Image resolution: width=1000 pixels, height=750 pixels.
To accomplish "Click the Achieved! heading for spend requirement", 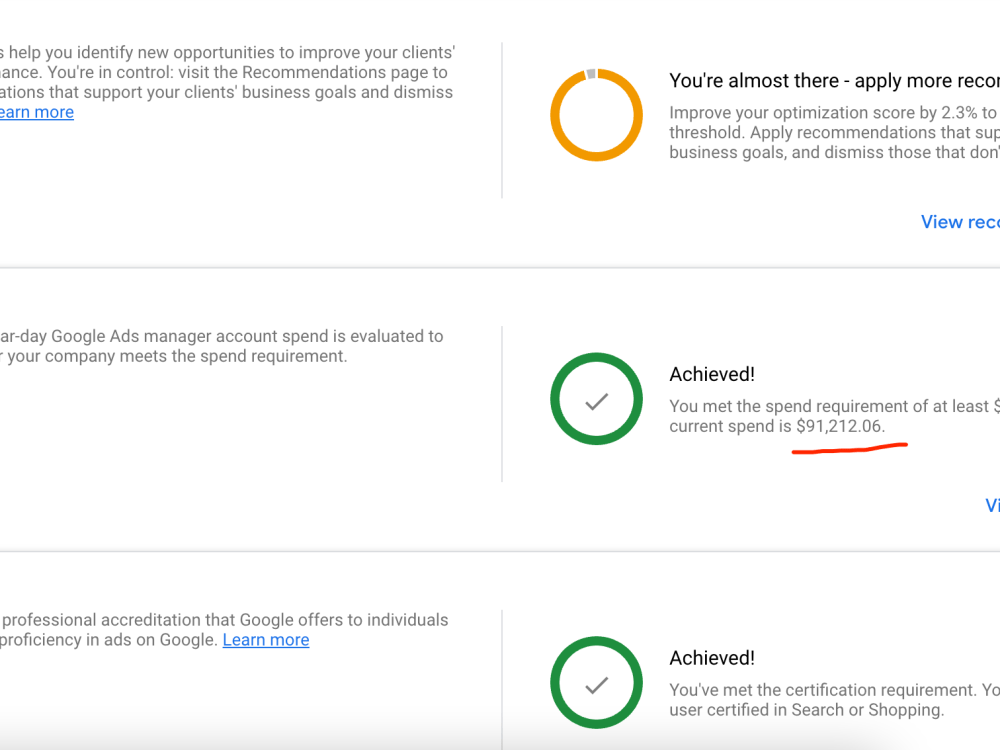I will click(x=712, y=374).
